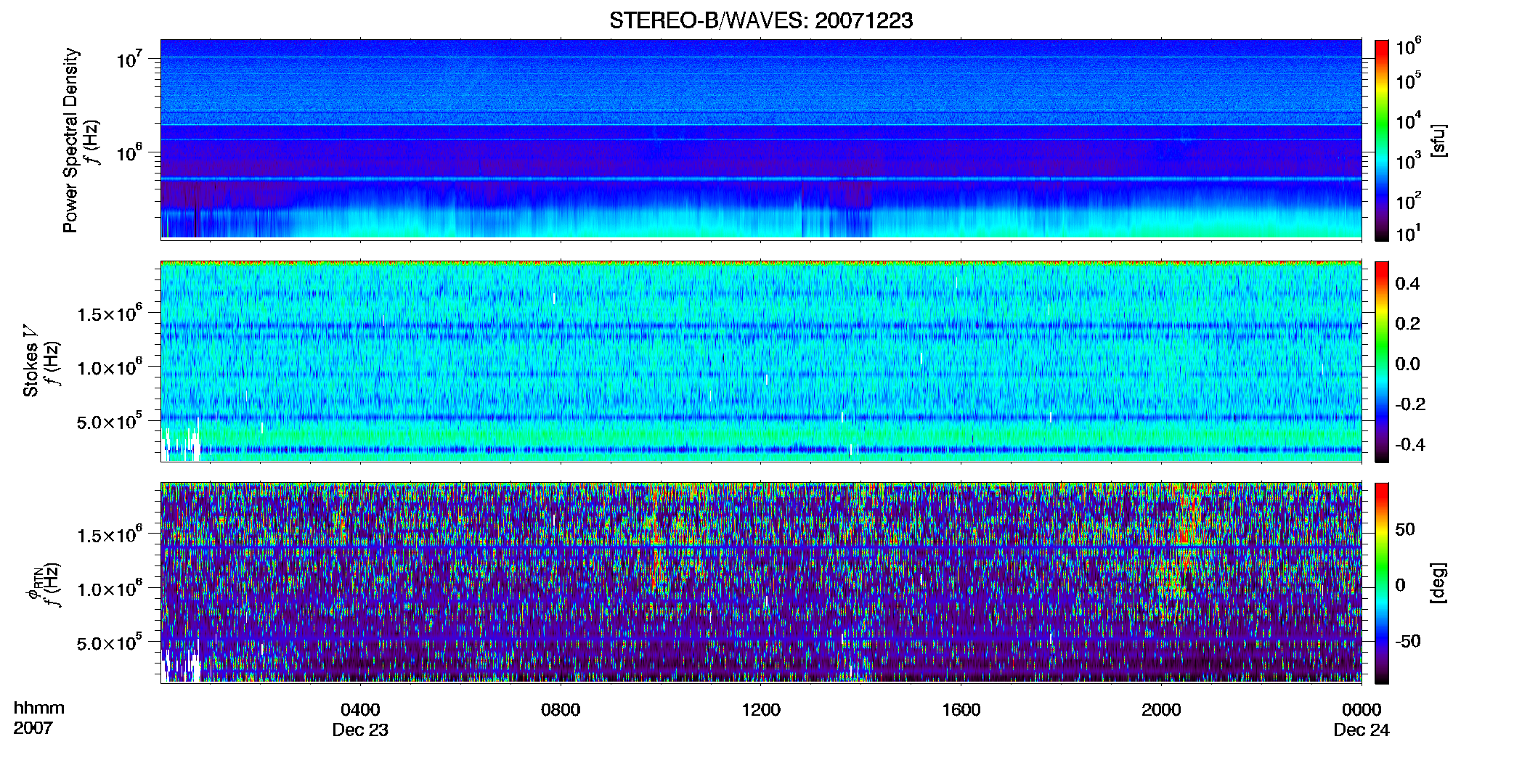
Task: Click the 0800 time tick label
Action: point(561,710)
